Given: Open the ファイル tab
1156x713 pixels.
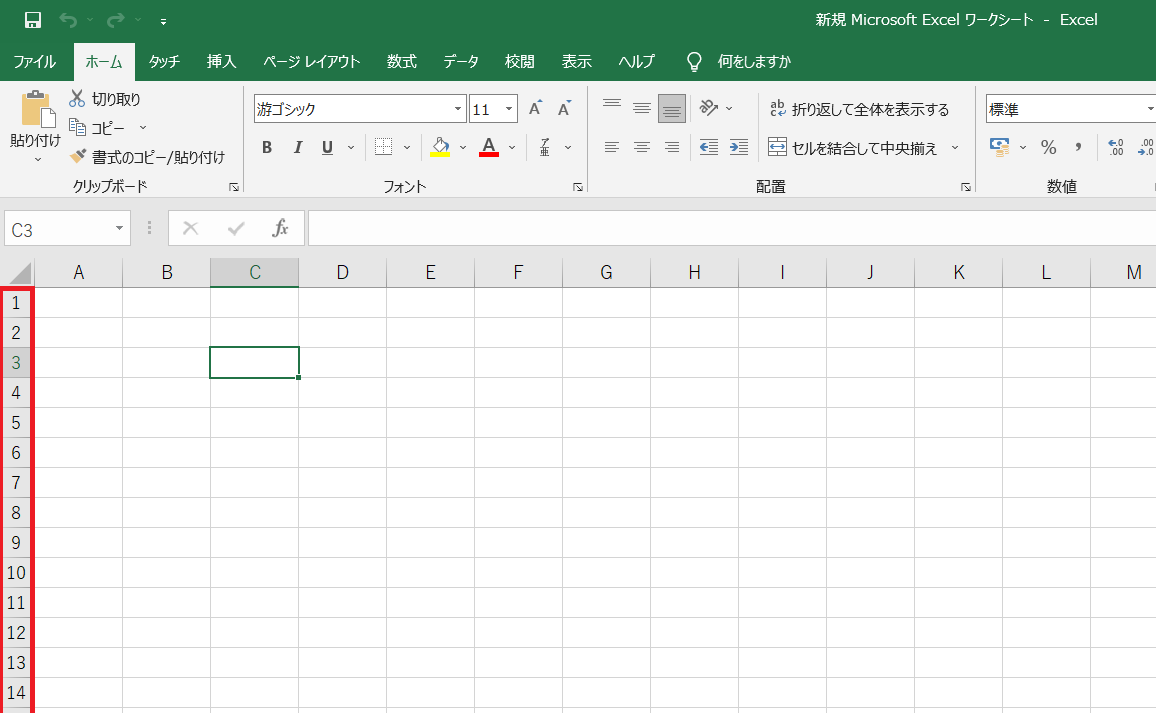Looking at the screenshot, I should pos(35,61).
